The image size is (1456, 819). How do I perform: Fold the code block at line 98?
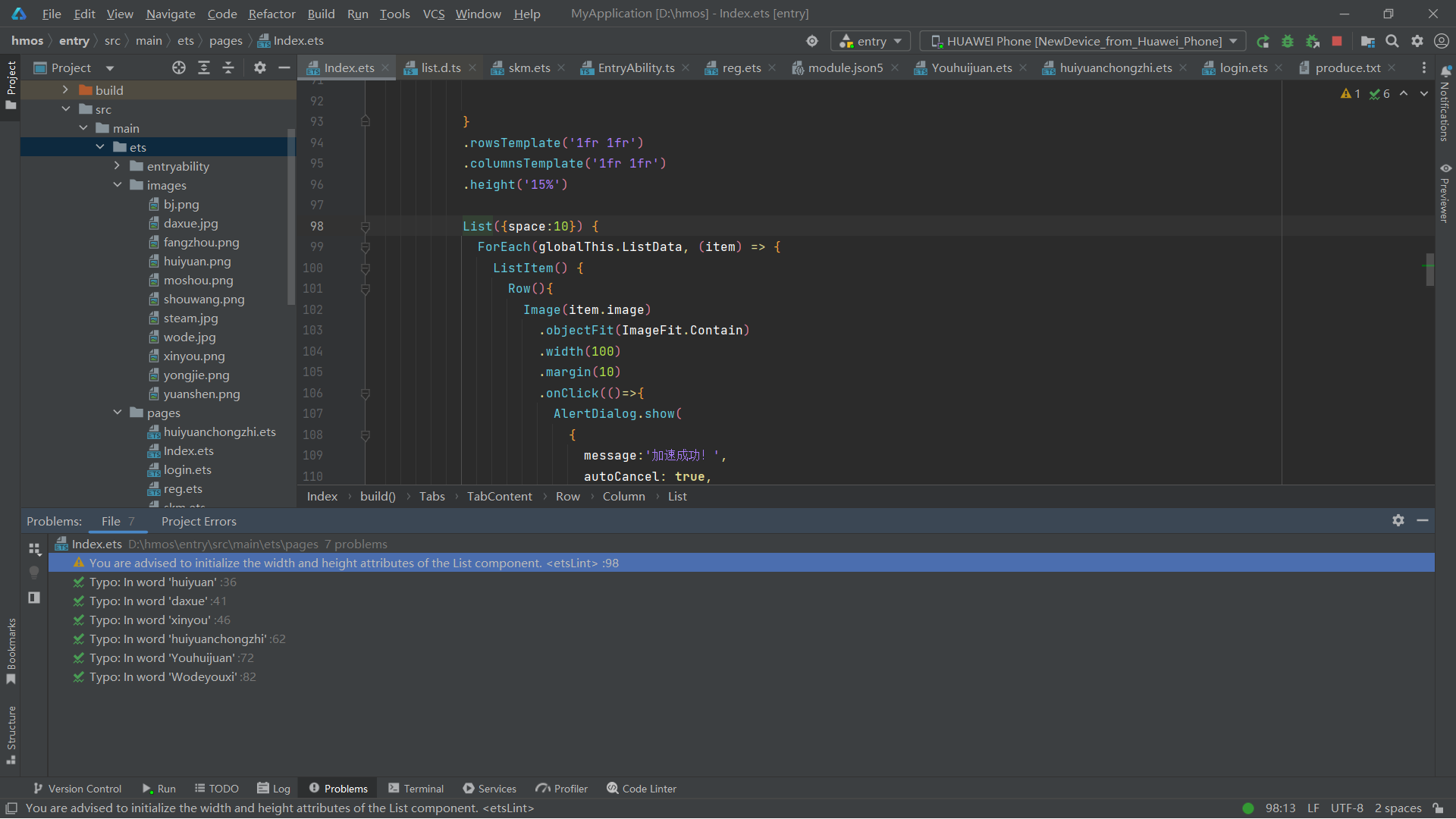[365, 226]
